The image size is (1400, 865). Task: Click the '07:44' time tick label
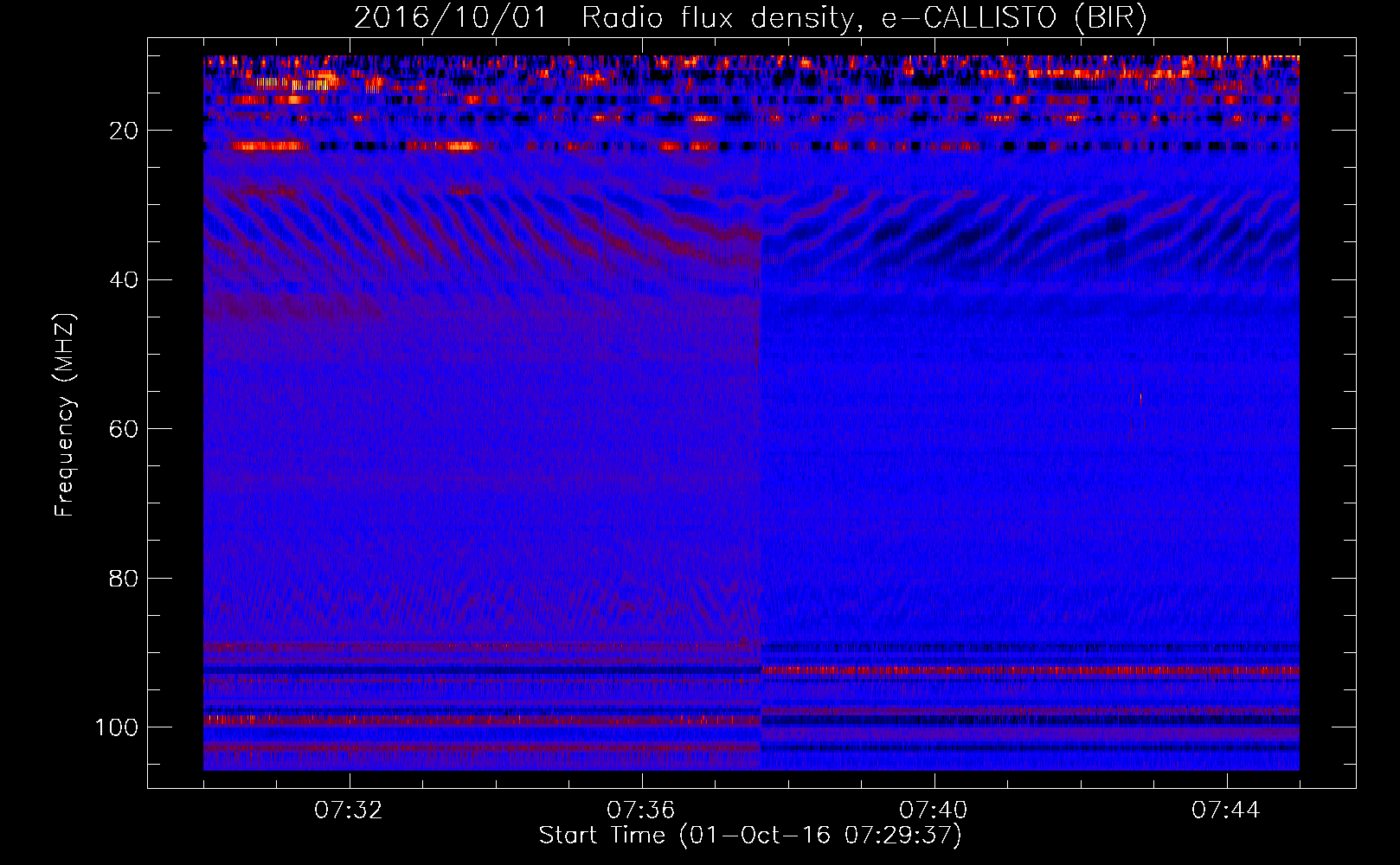pyautogui.click(x=1226, y=810)
